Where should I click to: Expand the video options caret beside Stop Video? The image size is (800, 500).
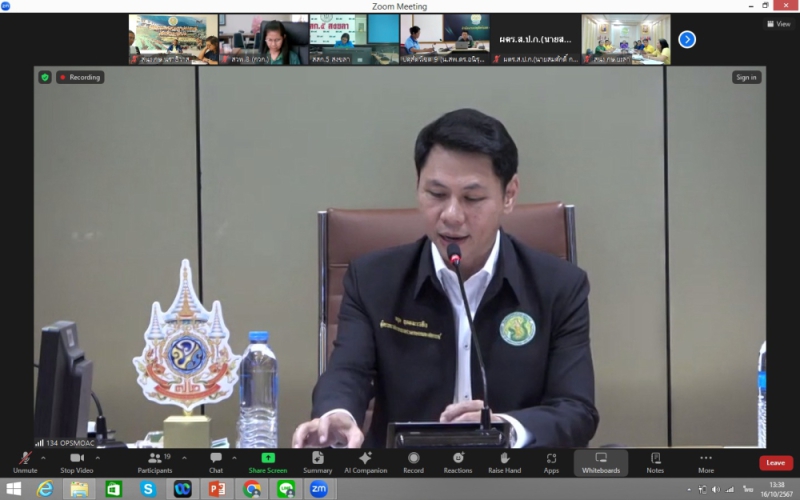[x=97, y=458]
